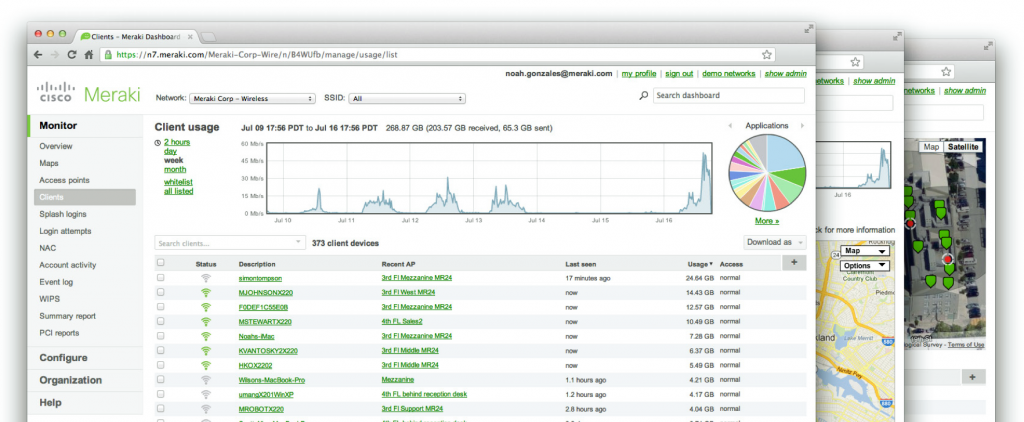This screenshot has width=1024, height=422.
Task: Open Access points in the Monitor menu
Action: tap(64, 180)
